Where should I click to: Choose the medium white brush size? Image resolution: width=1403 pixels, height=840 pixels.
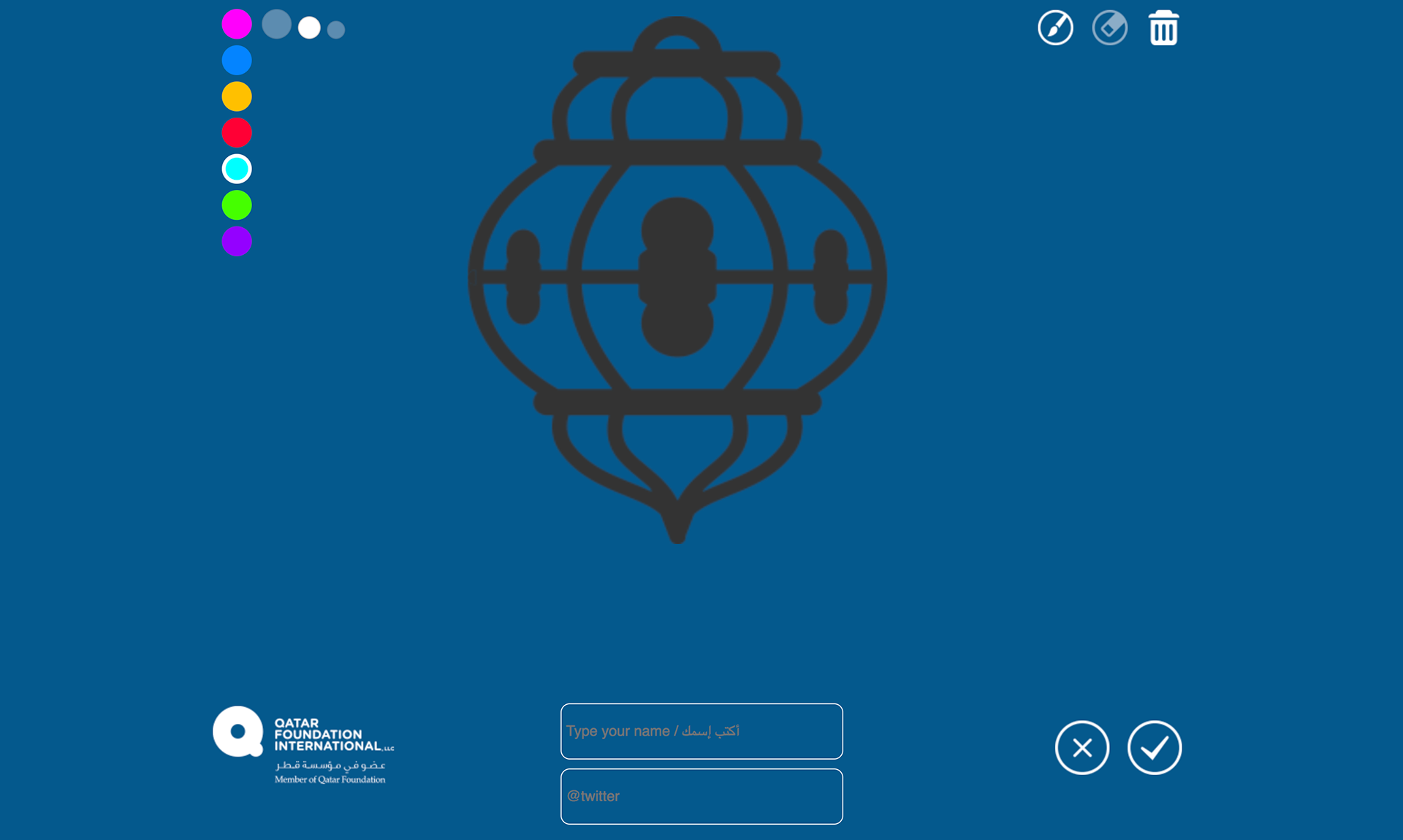(x=309, y=28)
